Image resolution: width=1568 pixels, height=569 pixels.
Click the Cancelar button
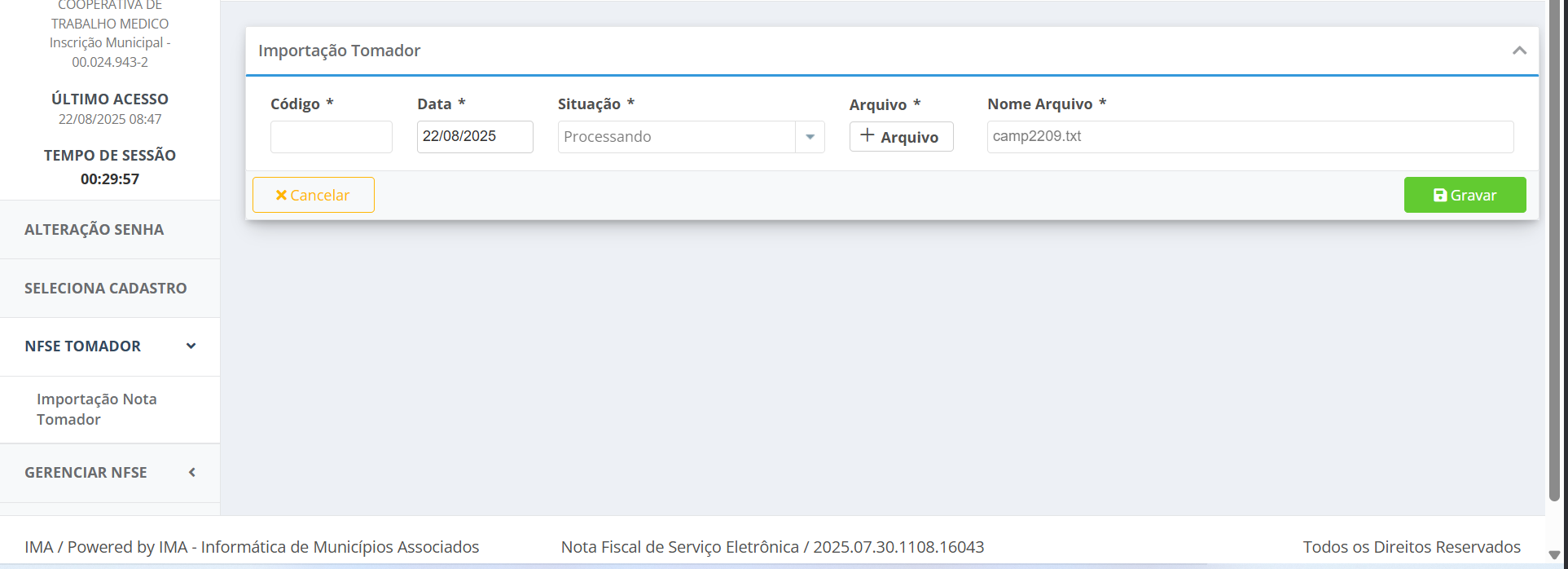click(x=313, y=195)
